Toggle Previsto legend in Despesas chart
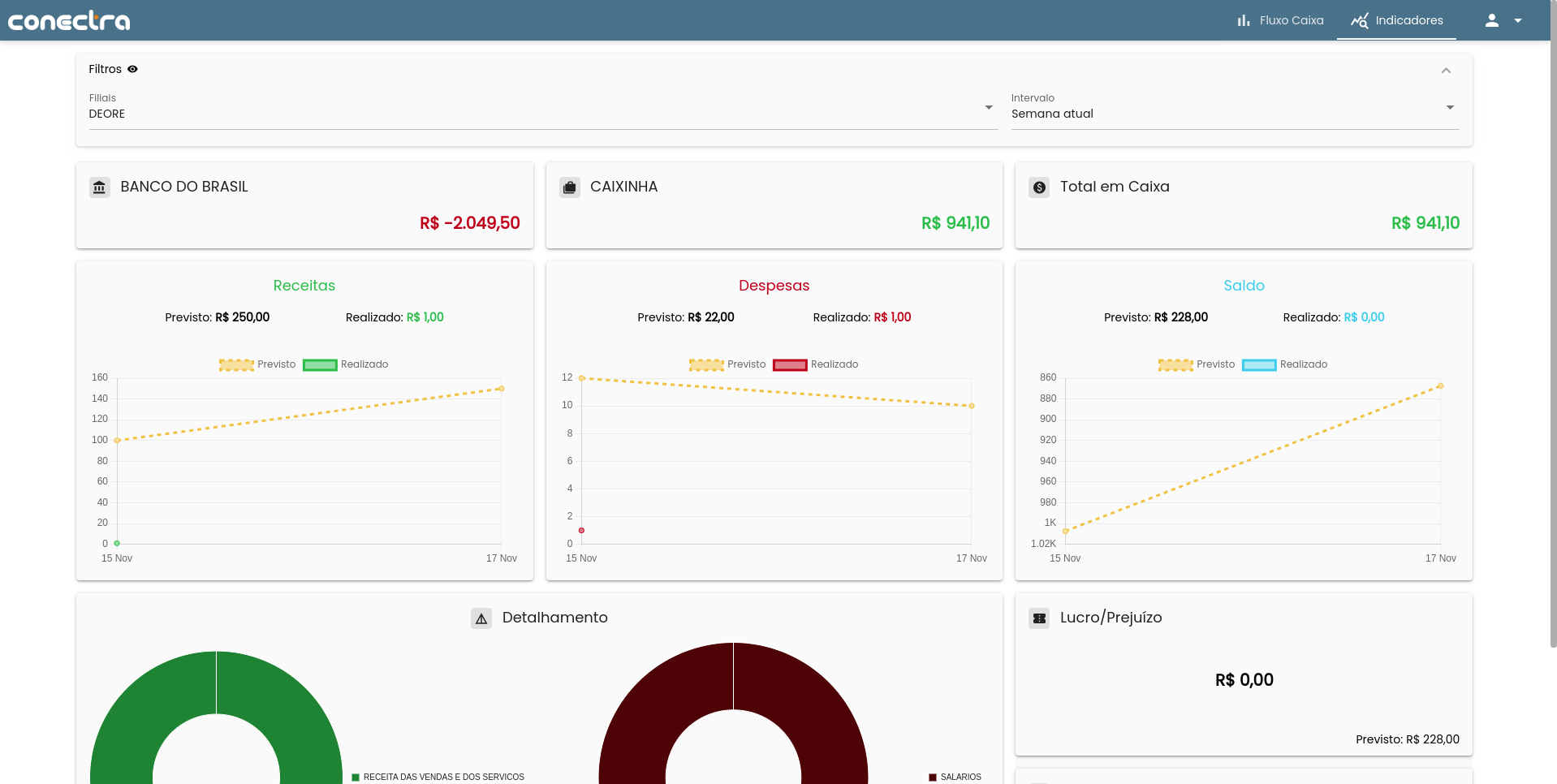Screen dimensions: 1557x784 727,364
